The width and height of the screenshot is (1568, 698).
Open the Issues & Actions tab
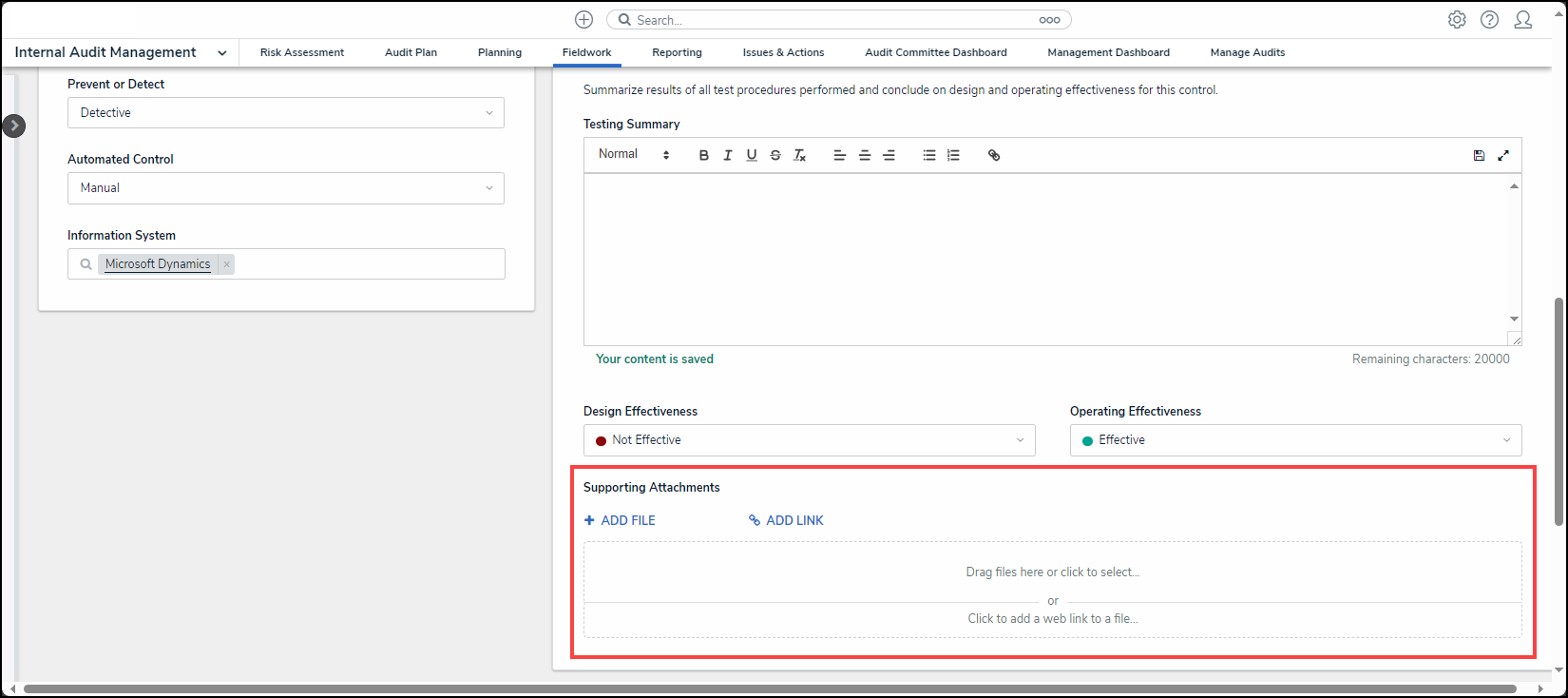click(783, 53)
